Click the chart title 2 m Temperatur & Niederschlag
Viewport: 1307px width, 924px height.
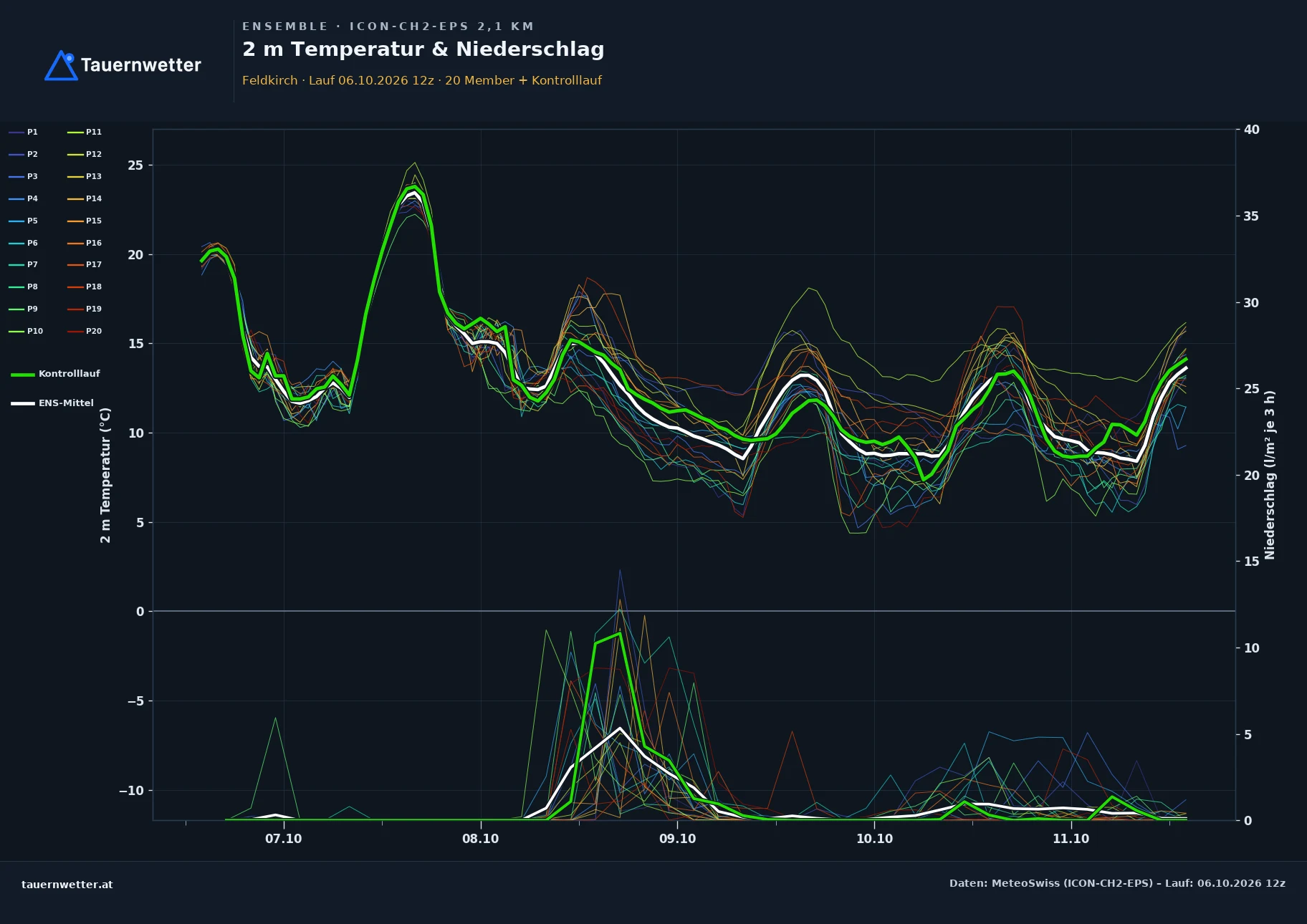(x=423, y=49)
